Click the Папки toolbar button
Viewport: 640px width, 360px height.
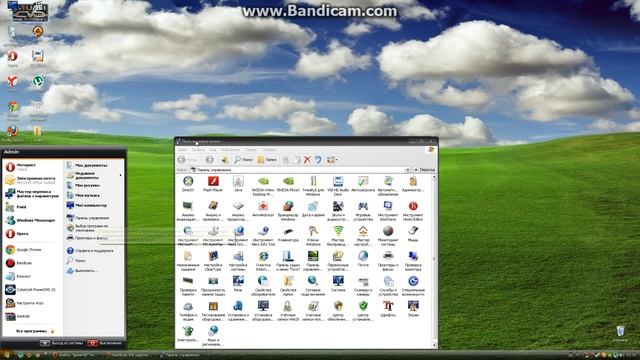(267, 160)
